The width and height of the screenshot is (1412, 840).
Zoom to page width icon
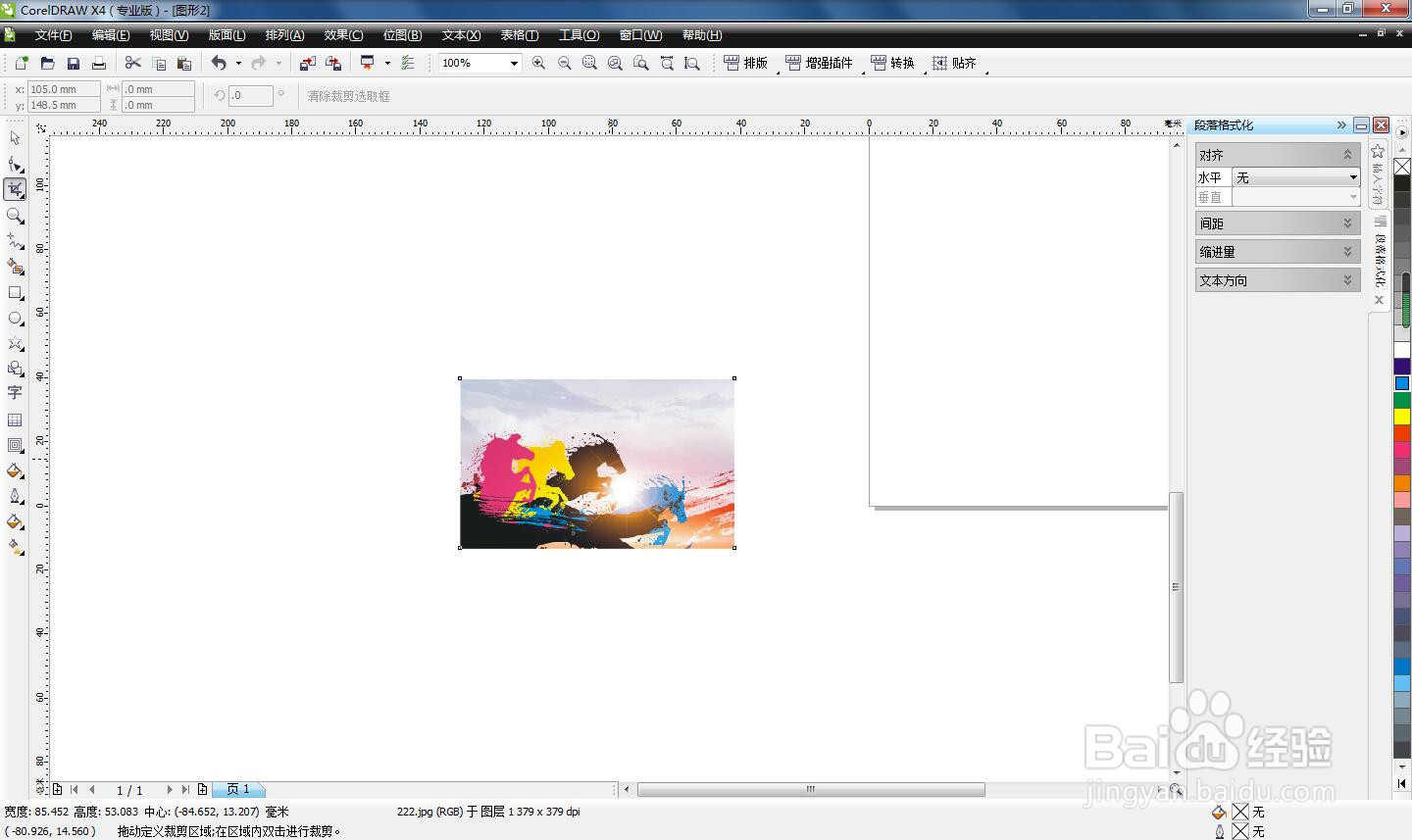[667, 63]
